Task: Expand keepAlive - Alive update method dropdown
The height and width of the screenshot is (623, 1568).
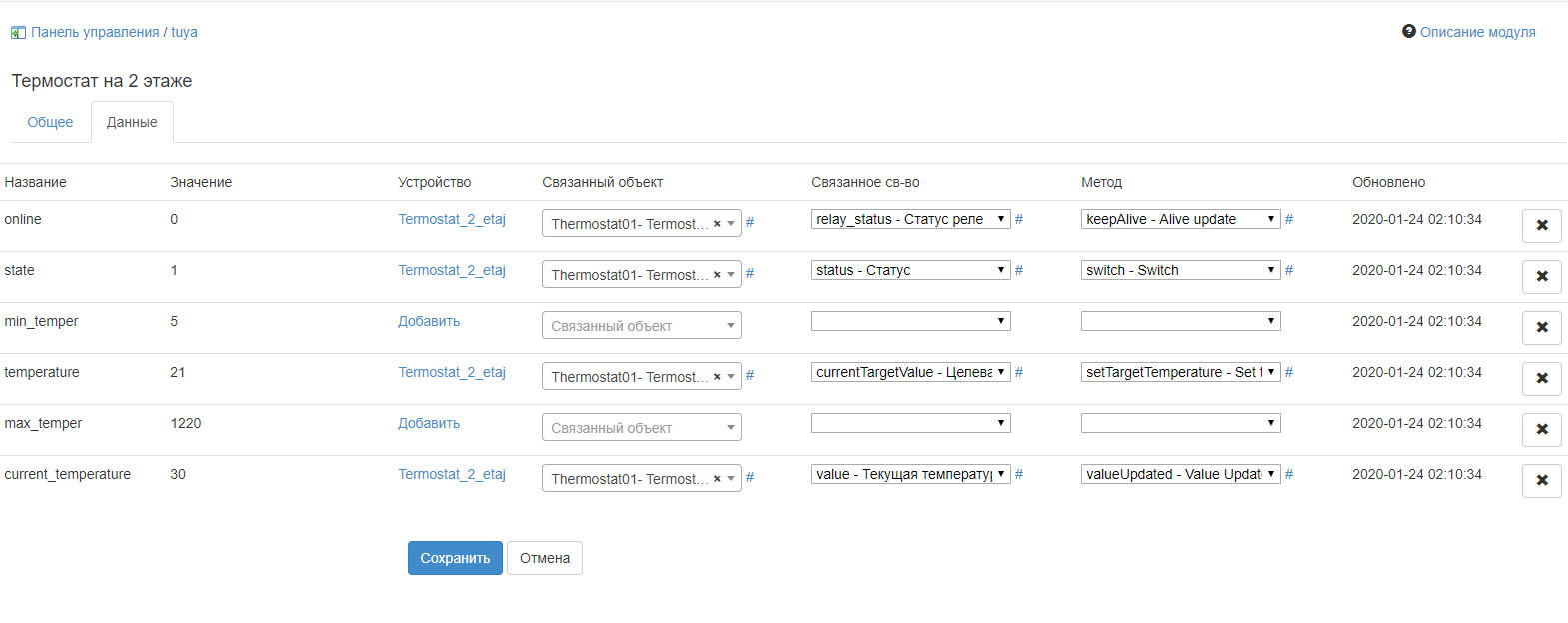Action: pyautogui.click(x=1180, y=219)
